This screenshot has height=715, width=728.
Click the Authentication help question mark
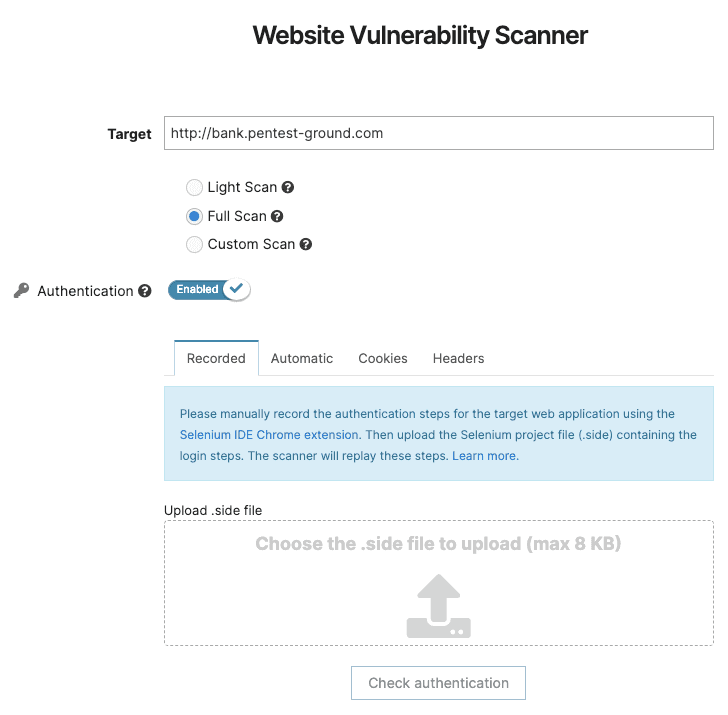pyautogui.click(x=145, y=291)
